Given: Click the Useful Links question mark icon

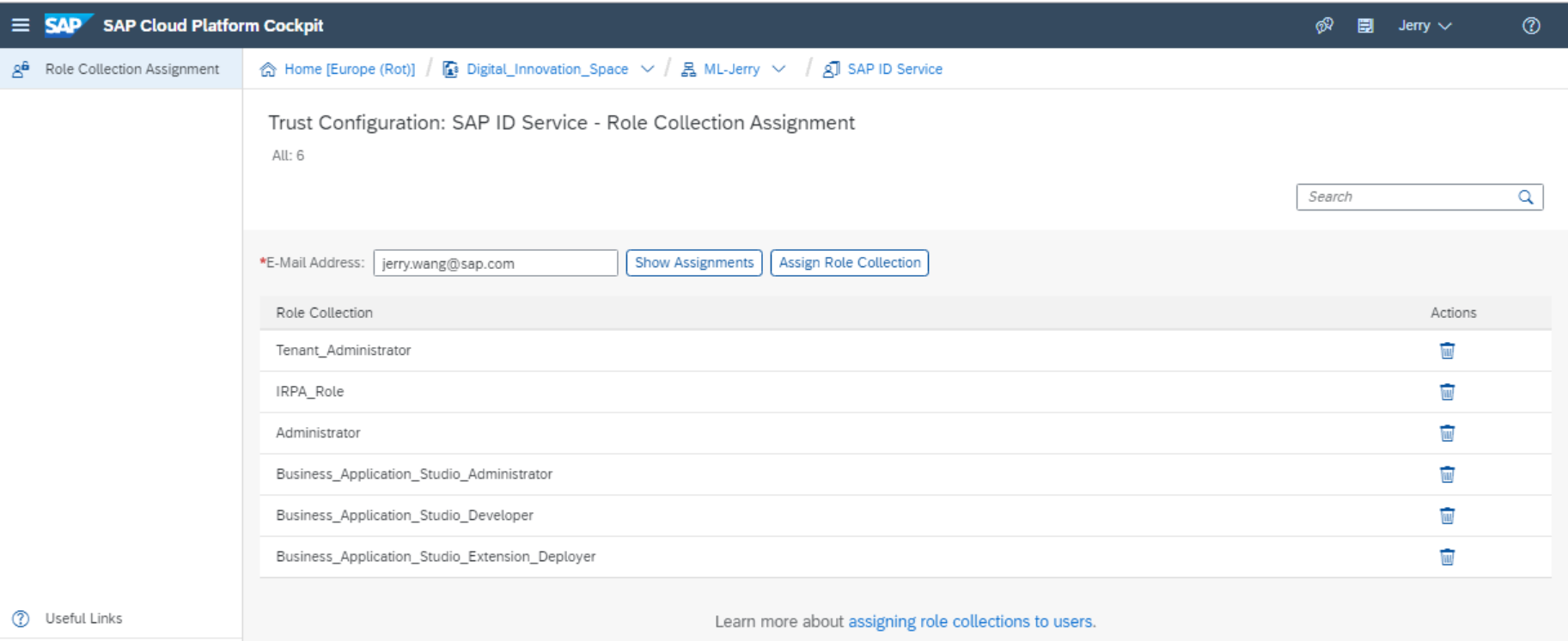Looking at the screenshot, I should pyautogui.click(x=21, y=619).
